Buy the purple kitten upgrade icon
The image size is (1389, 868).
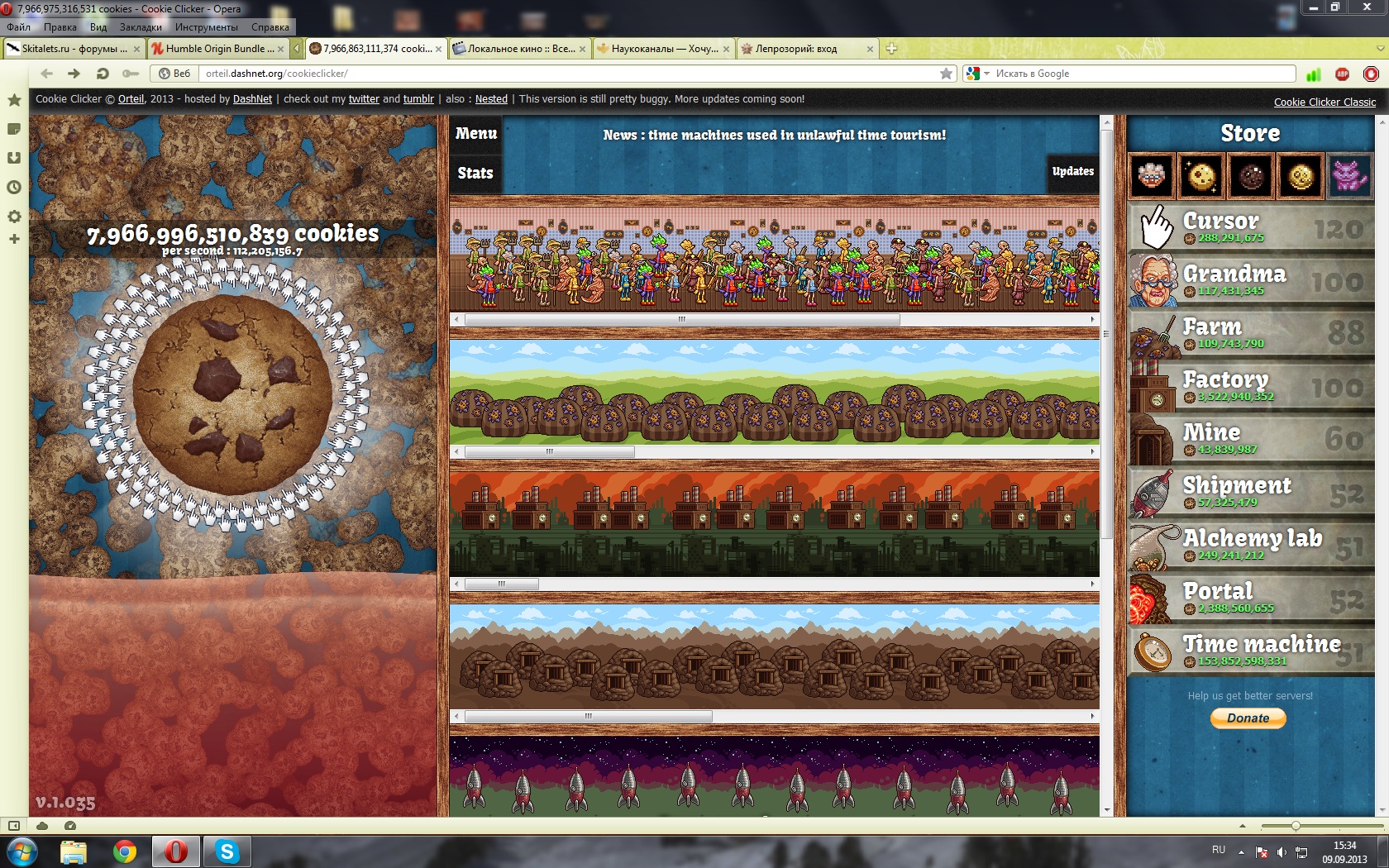pyautogui.click(x=1350, y=176)
